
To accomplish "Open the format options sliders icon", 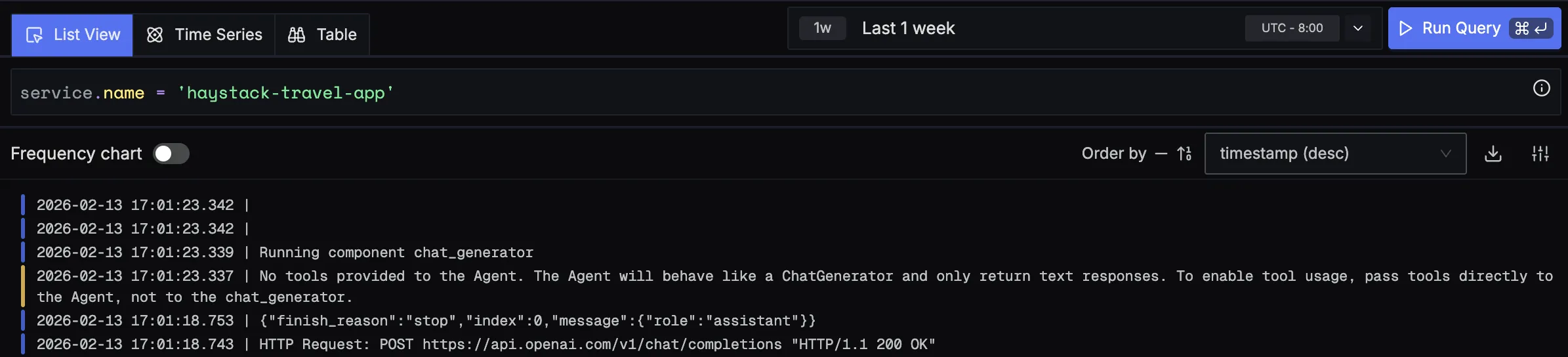I will click(1540, 154).
